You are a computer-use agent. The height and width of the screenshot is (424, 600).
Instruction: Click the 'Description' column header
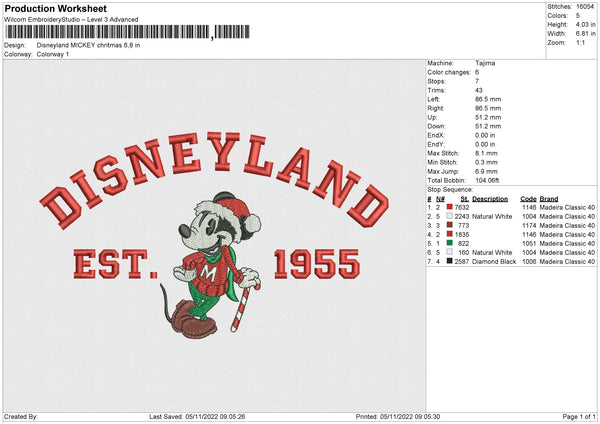coord(490,199)
